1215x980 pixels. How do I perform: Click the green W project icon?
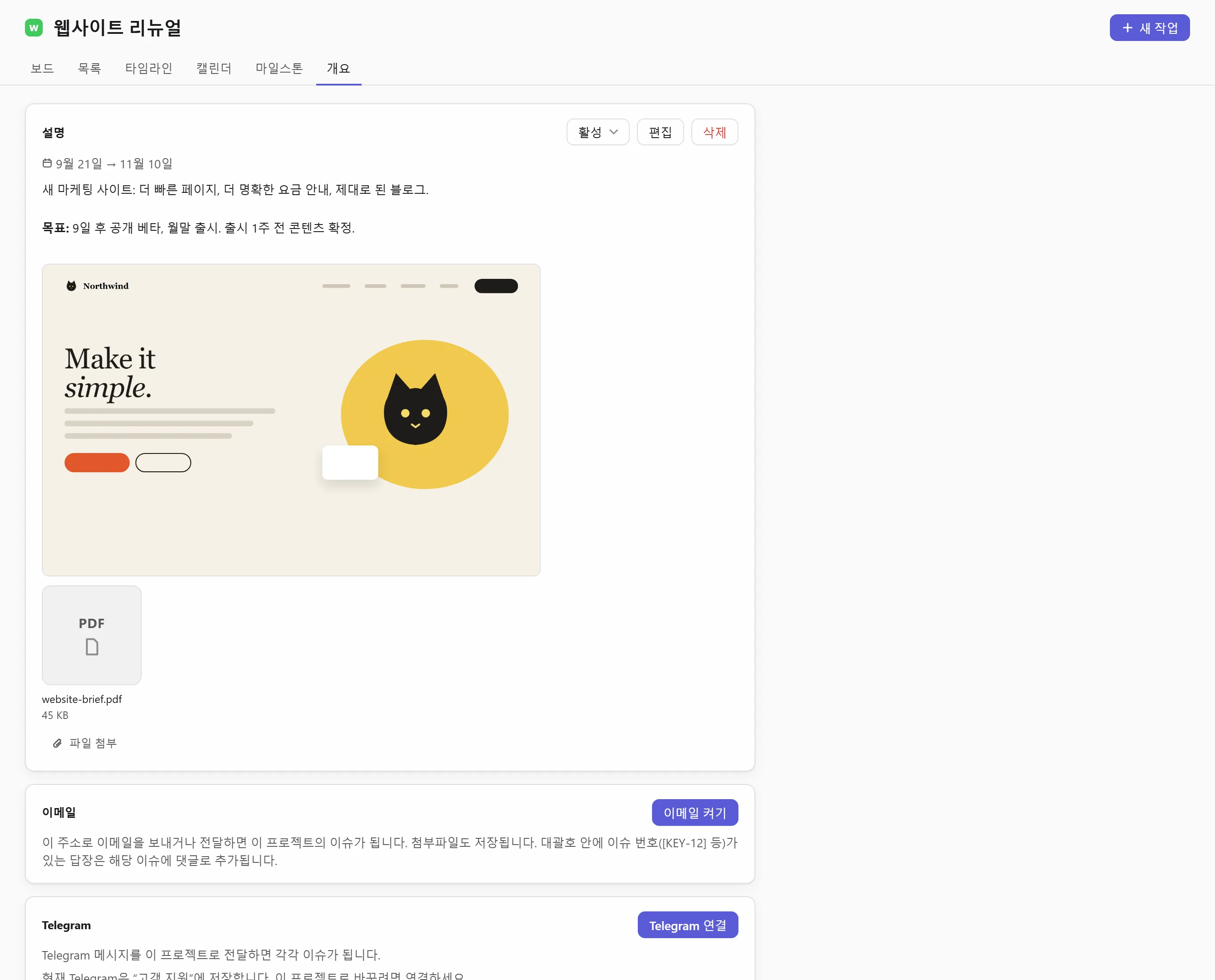coord(34,28)
